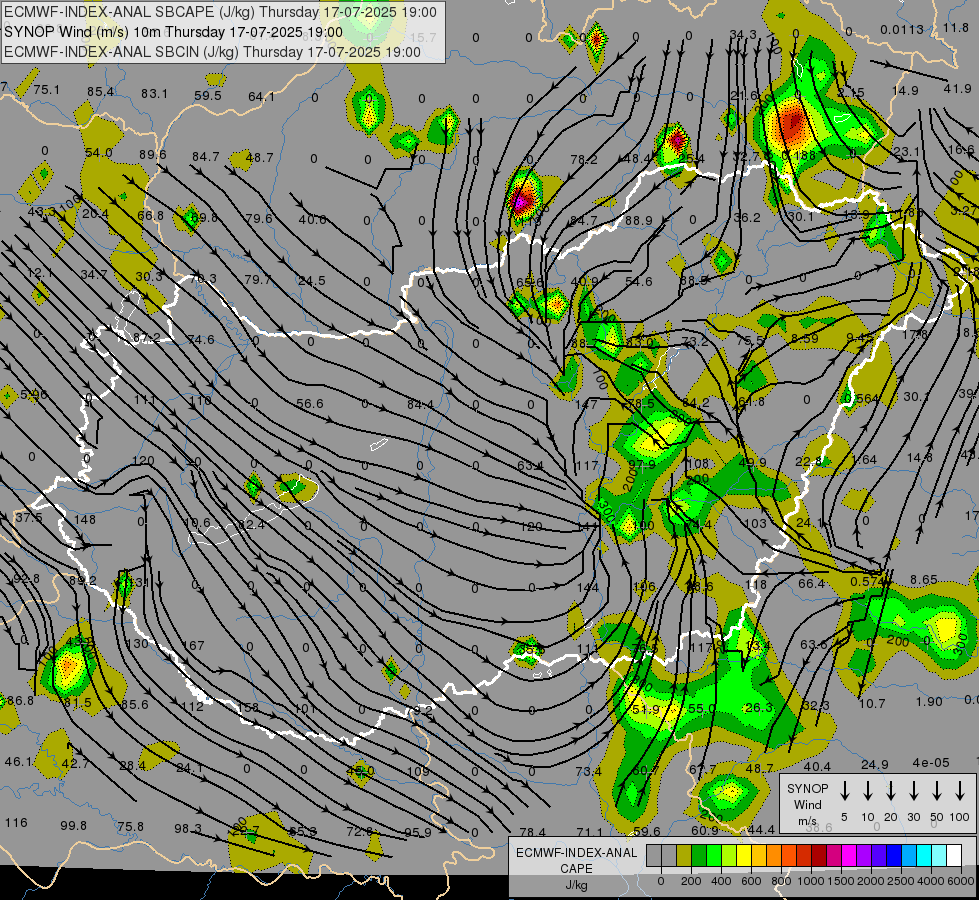This screenshot has width=979, height=900.
Task: Click the 2500 tick label in CAPE legend
Action: (x=900, y=881)
